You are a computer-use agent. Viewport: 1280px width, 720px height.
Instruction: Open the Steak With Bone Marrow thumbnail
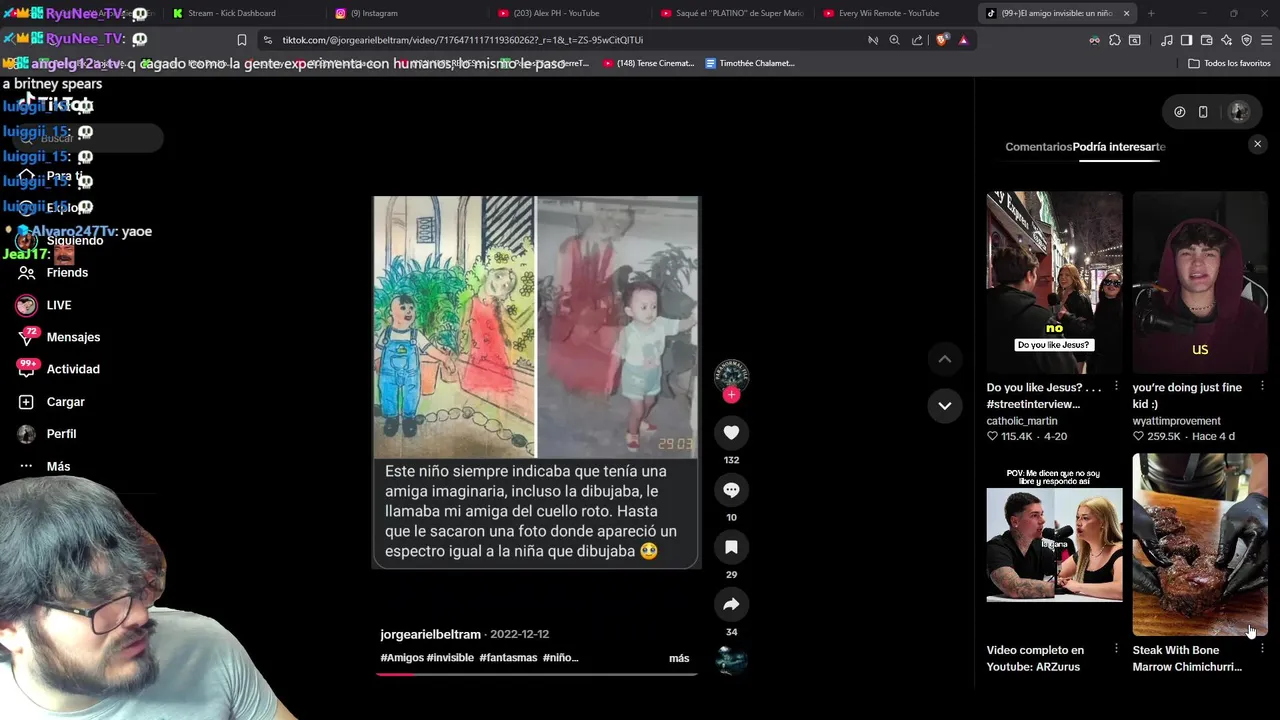coord(1200,544)
